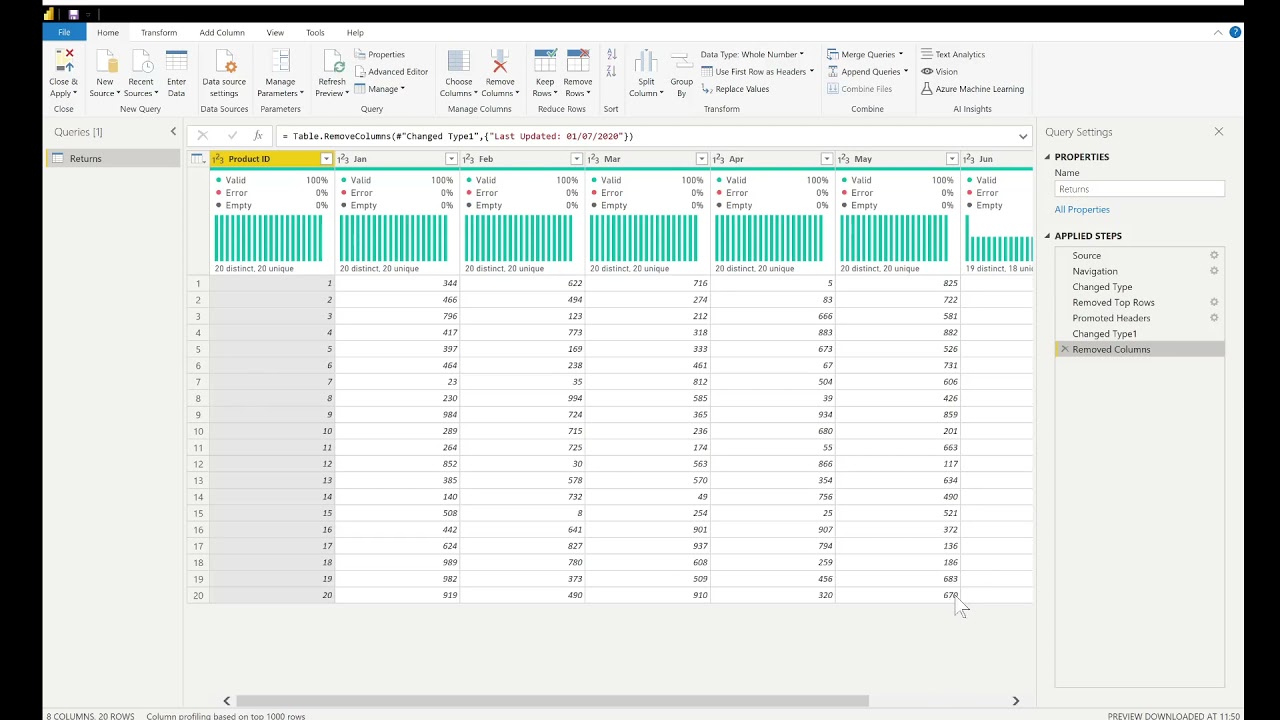The width and height of the screenshot is (1280, 720).
Task: Open the Feb column filter dropdown
Action: click(576, 159)
